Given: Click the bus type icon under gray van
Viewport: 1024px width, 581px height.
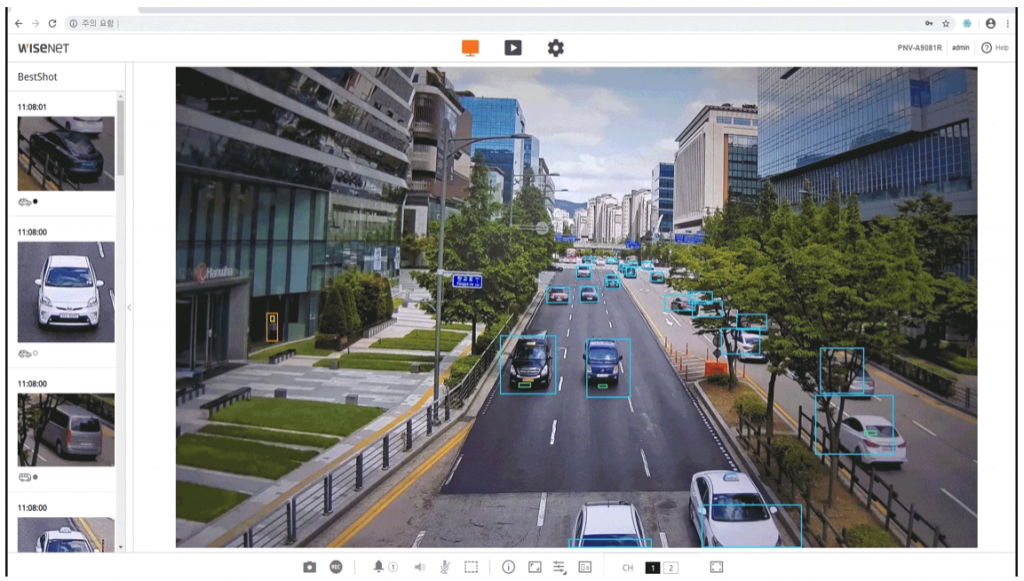Looking at the screenshot, I should pyautogui.click(x=25, y=477).
